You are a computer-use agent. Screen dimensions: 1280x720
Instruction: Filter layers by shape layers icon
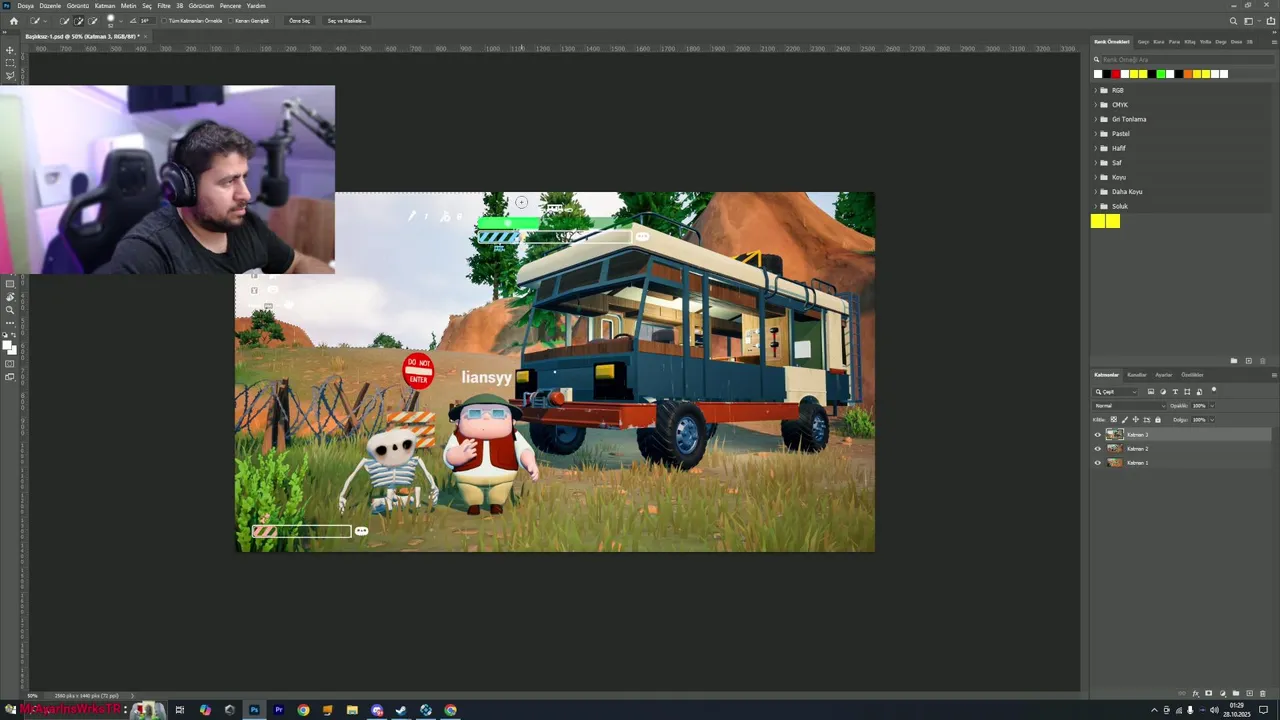pos(1187,391)
